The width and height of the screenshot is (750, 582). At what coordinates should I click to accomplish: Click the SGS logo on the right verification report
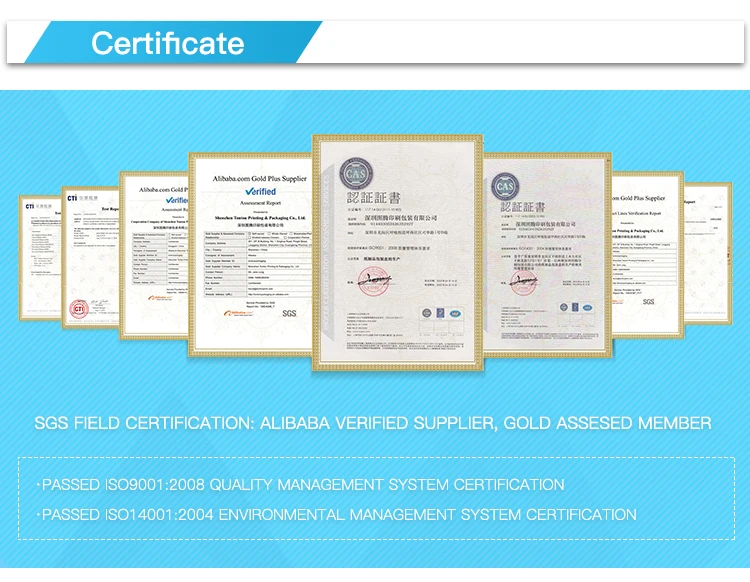coord(647,300)
